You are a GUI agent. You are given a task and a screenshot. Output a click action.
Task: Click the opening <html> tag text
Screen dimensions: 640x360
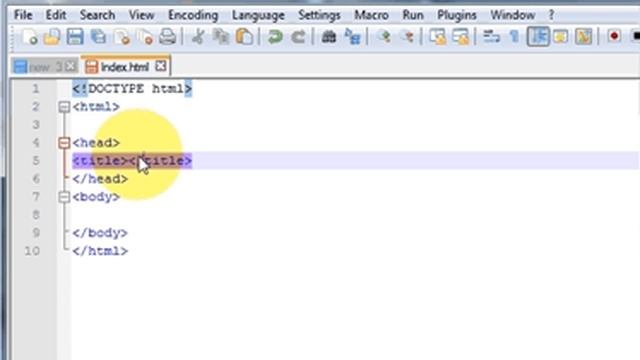(x=96, y=107)
